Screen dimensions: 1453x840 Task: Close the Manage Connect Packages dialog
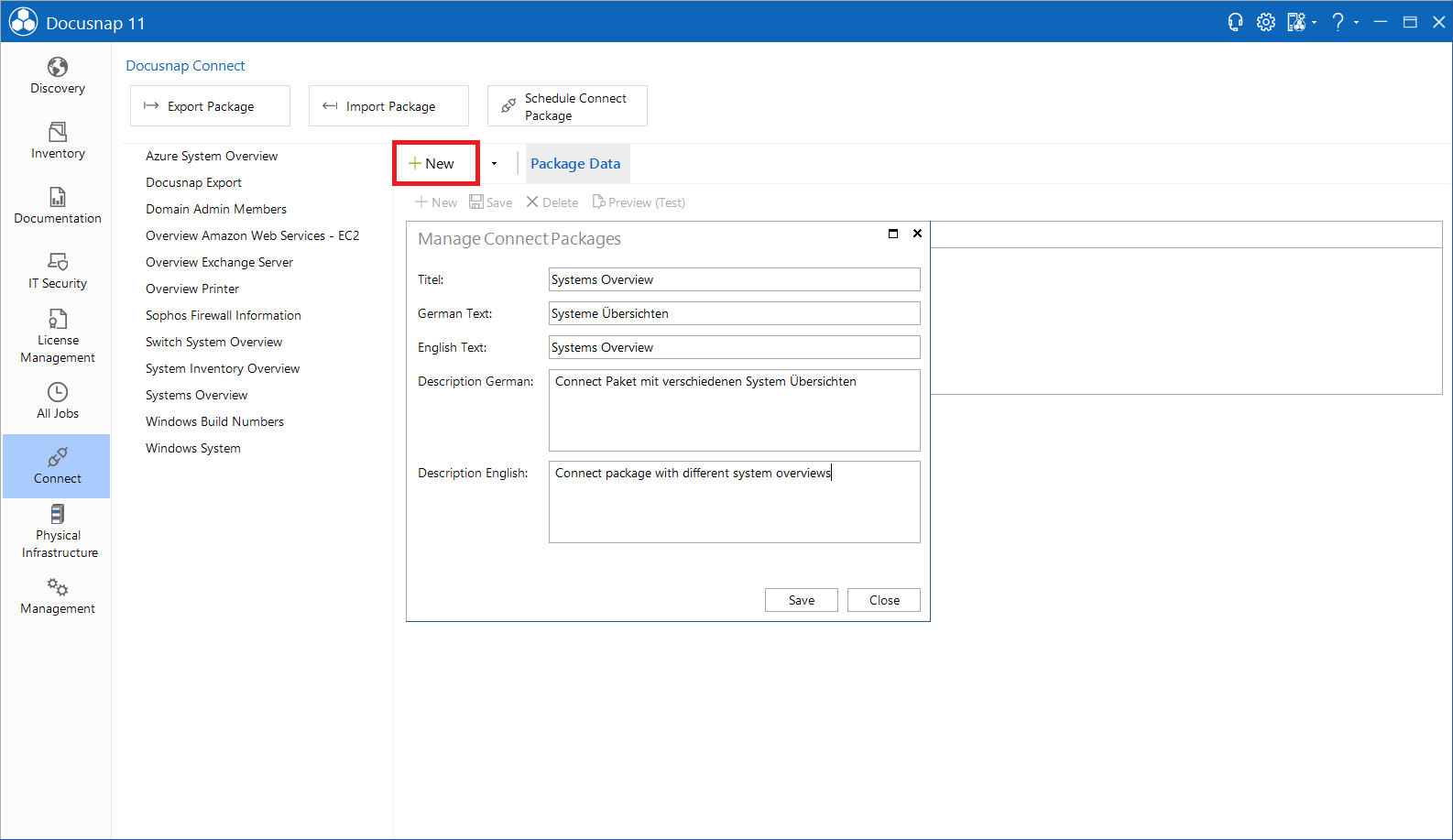pos(917,234)
